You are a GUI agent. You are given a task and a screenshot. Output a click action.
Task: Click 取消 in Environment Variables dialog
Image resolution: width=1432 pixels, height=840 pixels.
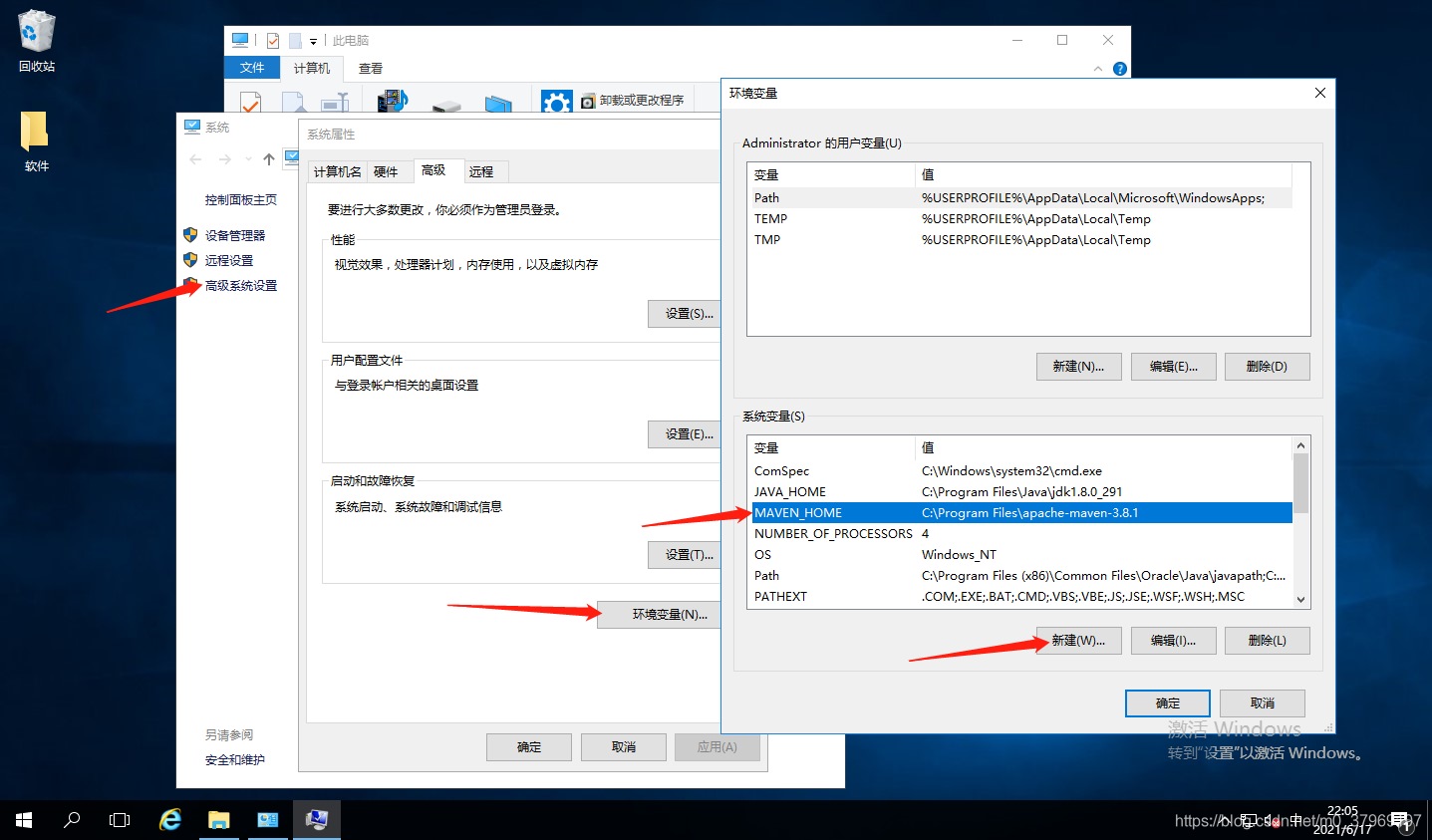[1263, 703]
